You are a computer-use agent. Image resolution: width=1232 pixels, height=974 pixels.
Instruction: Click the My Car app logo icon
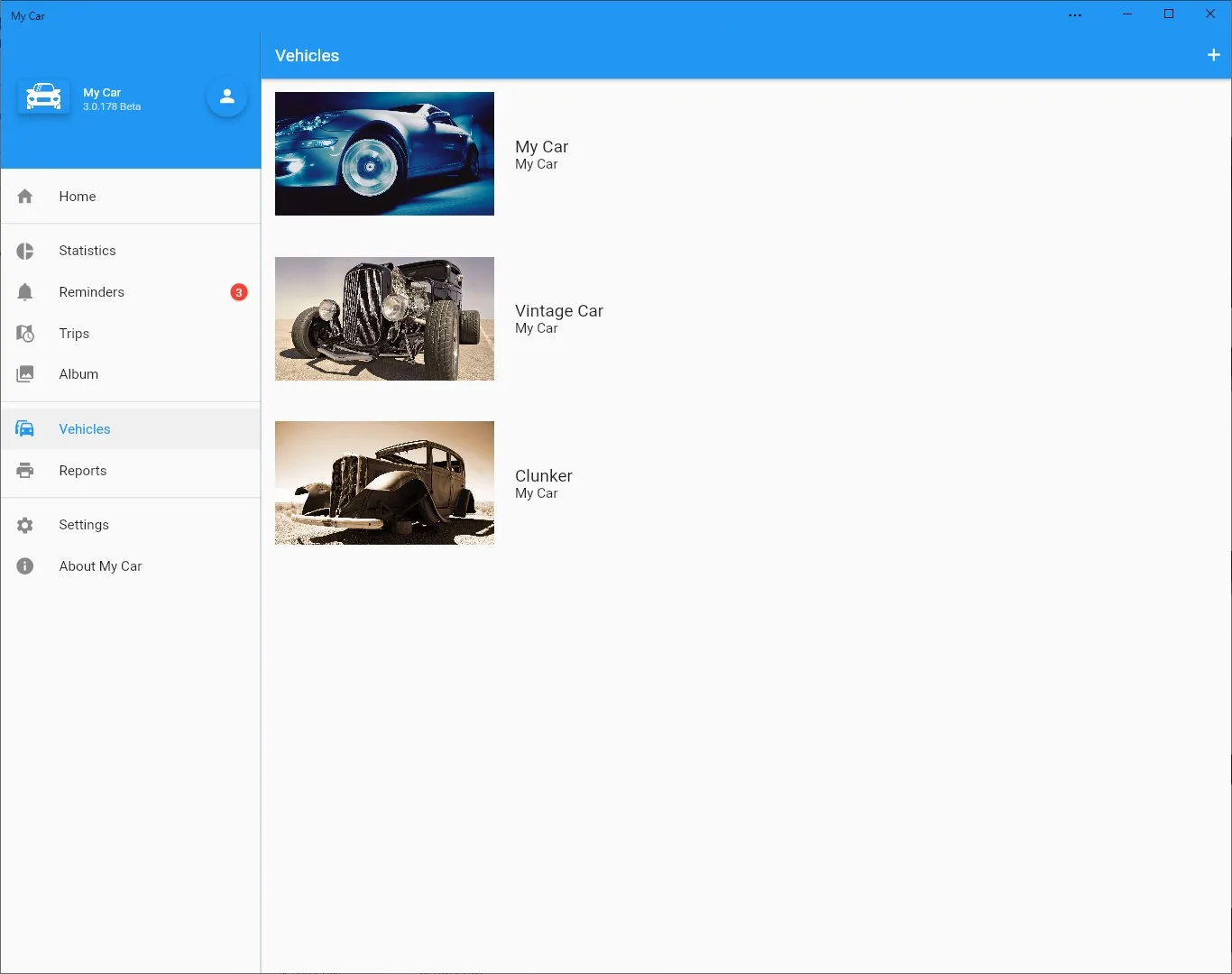pos(43,96)
